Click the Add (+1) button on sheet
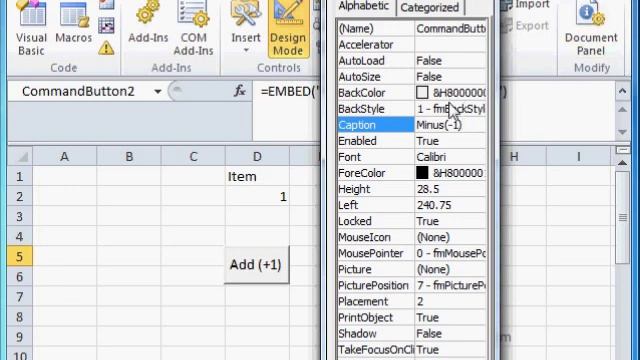 256,264
